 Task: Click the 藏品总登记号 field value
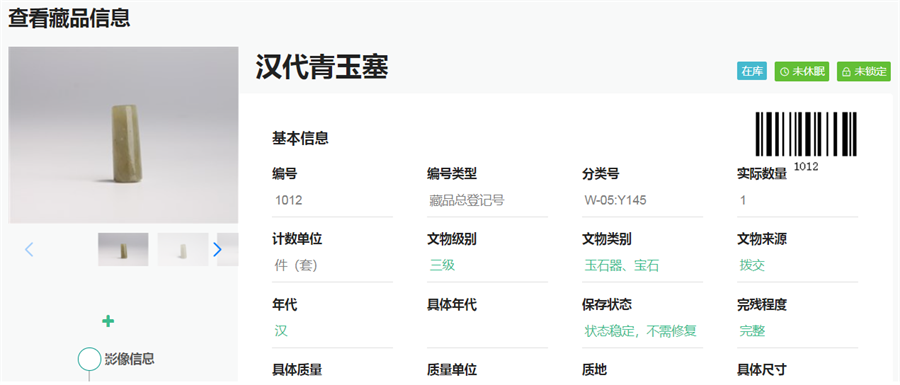(x=467, y=200)
